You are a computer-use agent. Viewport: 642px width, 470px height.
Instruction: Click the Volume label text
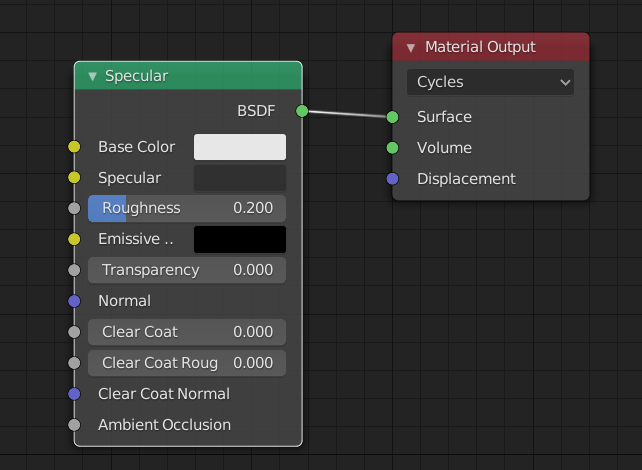444,148
